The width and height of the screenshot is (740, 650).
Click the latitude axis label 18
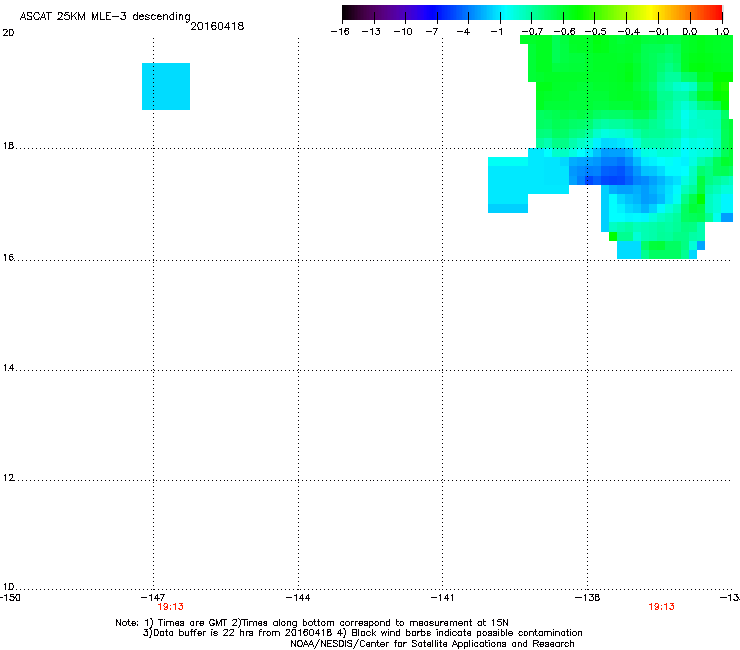click(x=8, y=146)
